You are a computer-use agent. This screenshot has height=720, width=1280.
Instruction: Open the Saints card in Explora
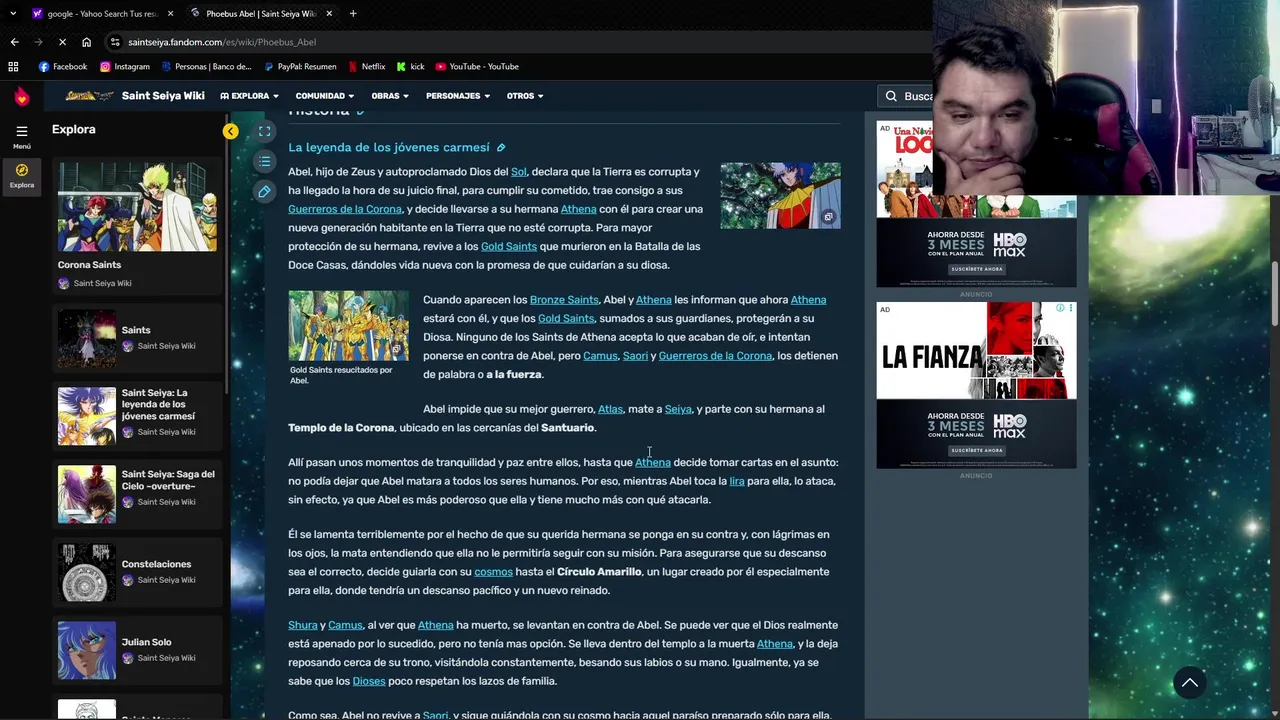(x=137, y=338)
